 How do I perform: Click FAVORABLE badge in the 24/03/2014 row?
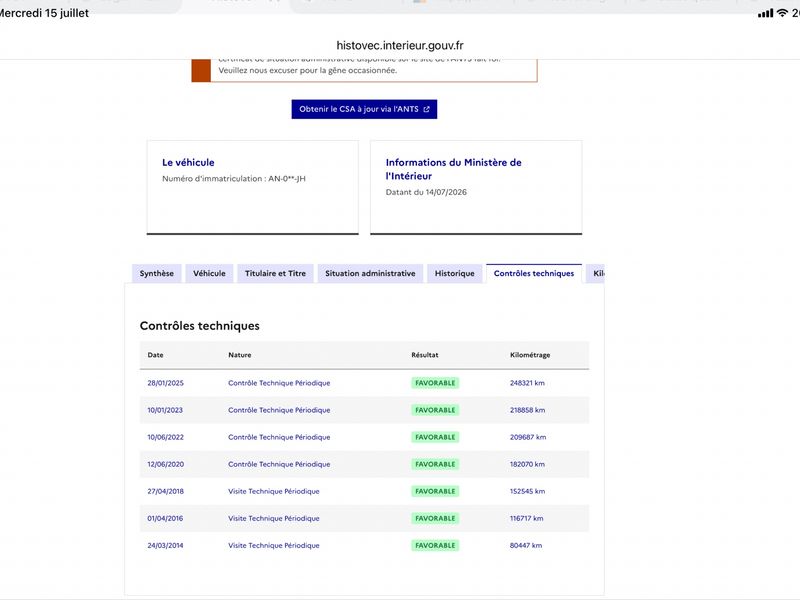tap(435, 545)
